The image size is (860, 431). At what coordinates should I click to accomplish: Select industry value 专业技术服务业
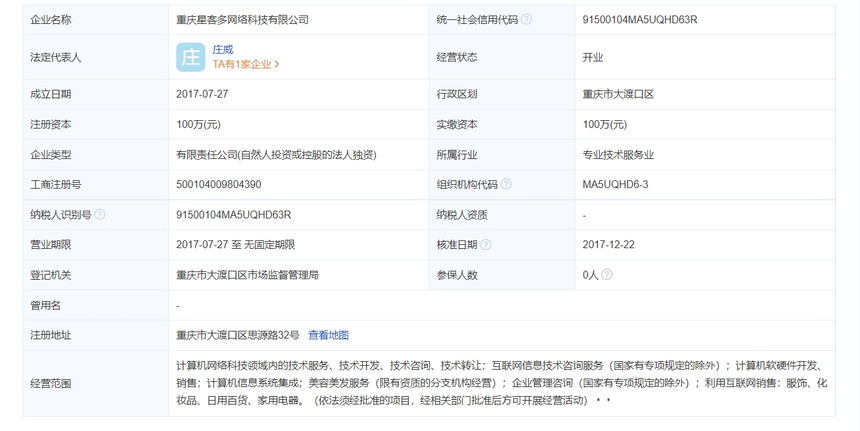tap(618, 155)
